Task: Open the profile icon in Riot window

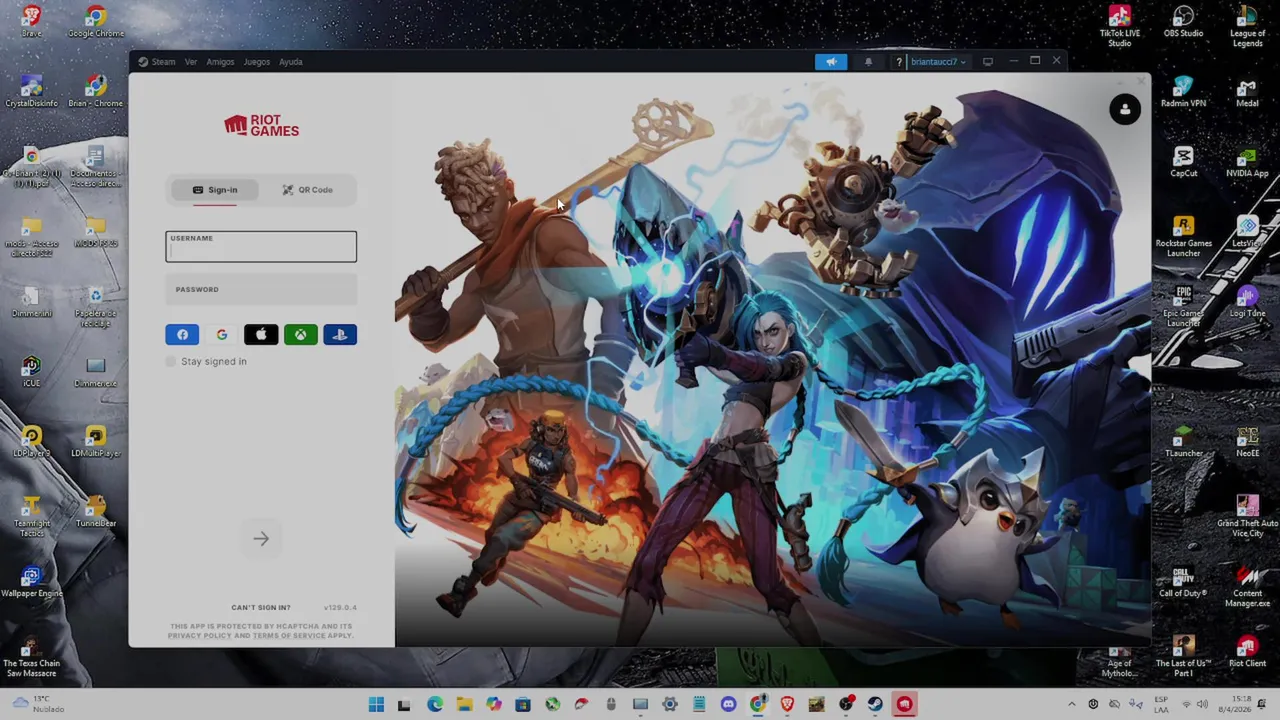Action: [x=1125, y=109]
